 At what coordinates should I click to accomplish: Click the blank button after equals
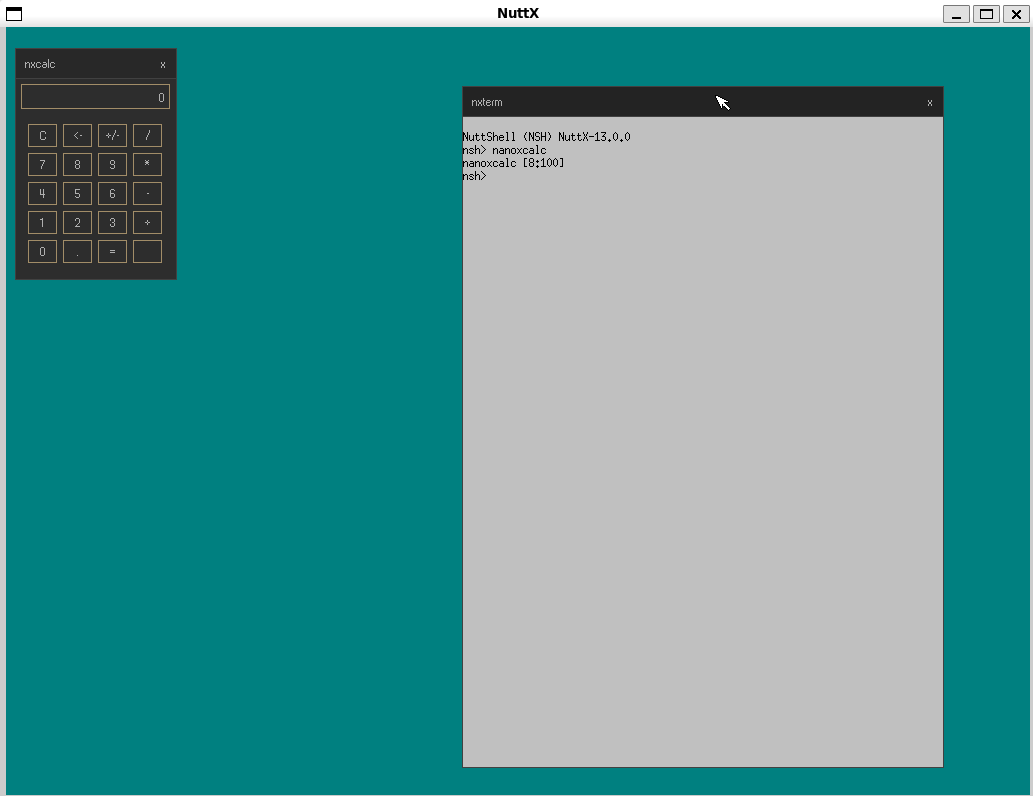148,252
